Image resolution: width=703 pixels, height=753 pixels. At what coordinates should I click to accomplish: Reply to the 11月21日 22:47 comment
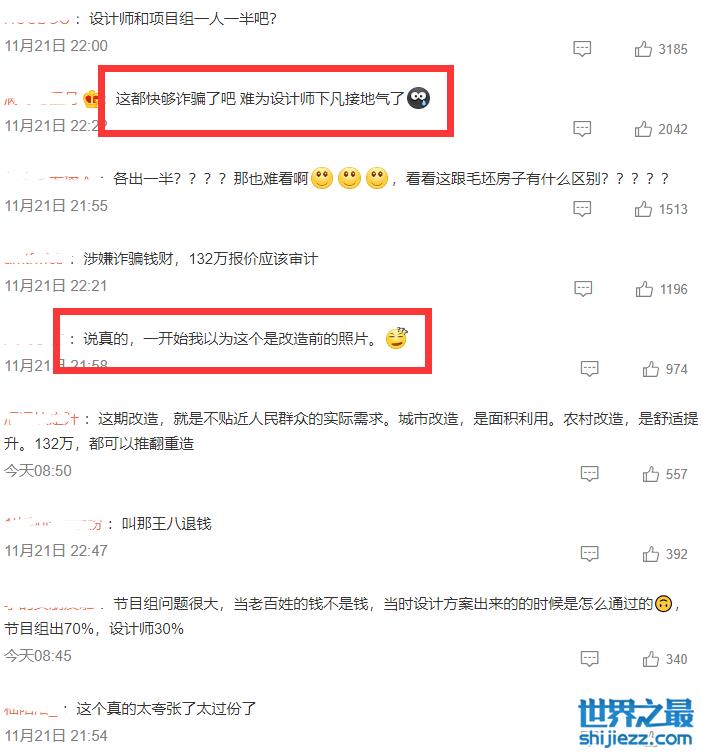pos(589,554)
